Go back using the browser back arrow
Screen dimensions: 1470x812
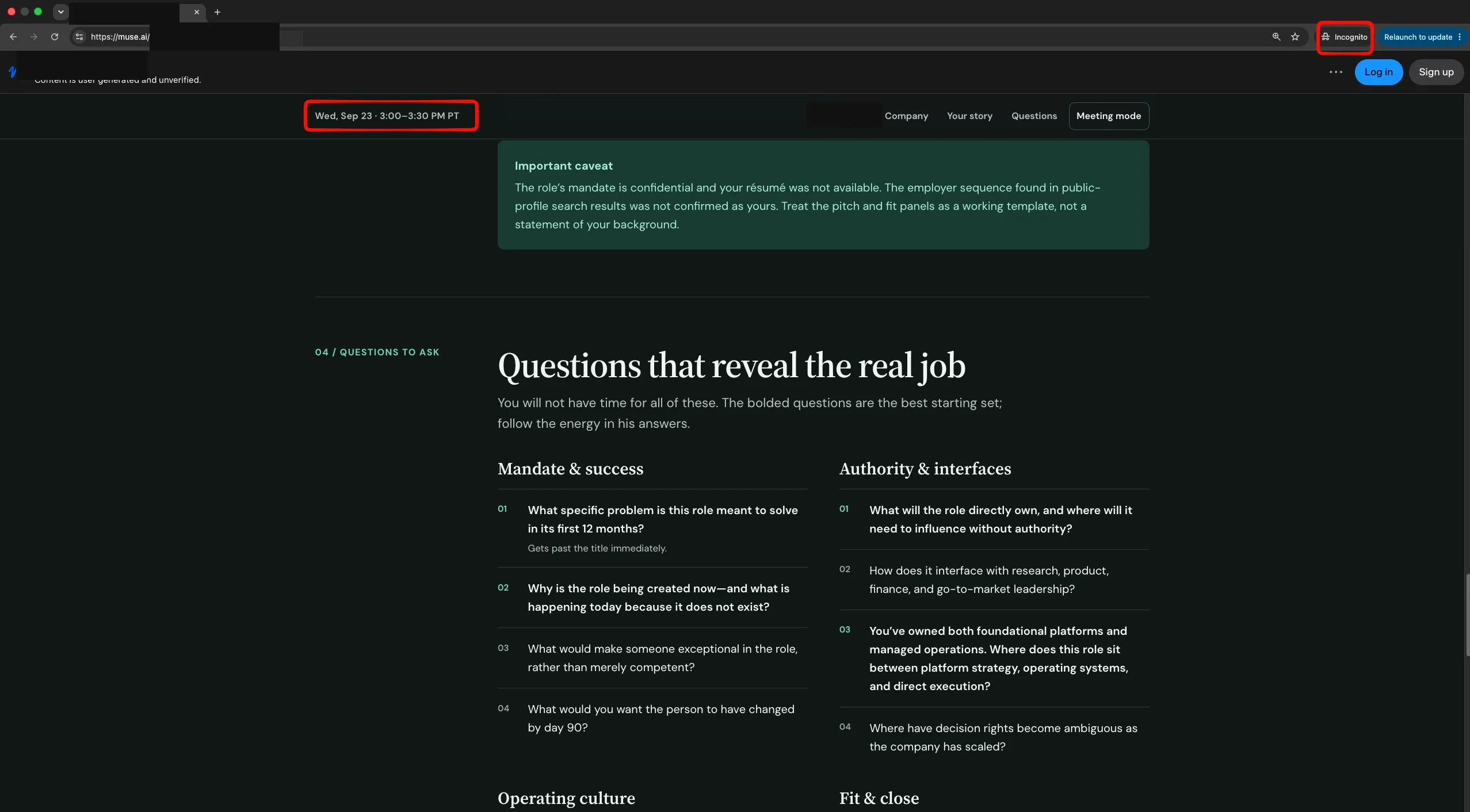click(x=13, y=37)
